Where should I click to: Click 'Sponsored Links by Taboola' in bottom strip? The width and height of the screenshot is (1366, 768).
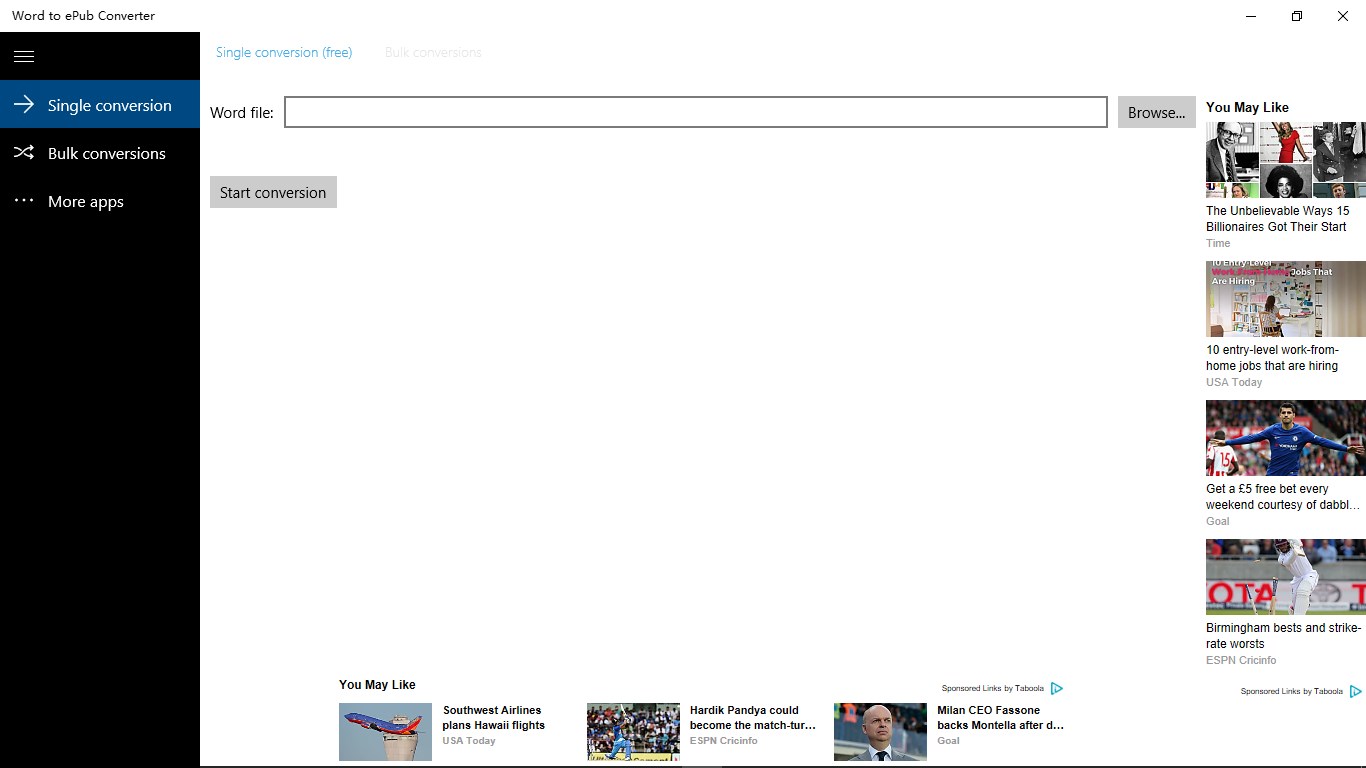point(993,688)
